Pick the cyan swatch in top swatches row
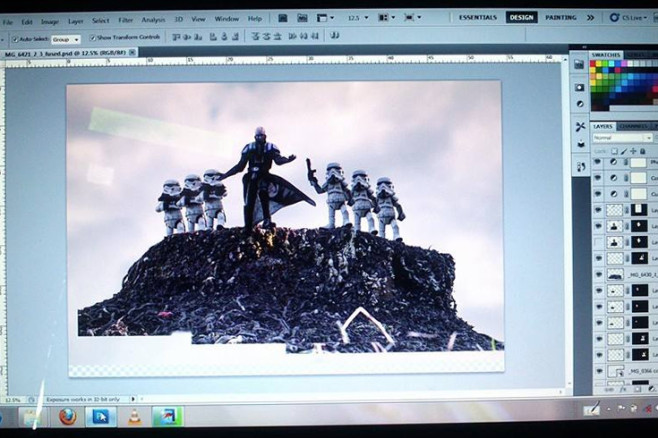This screenshot has width=658, height=438. (x=611, y=64)
